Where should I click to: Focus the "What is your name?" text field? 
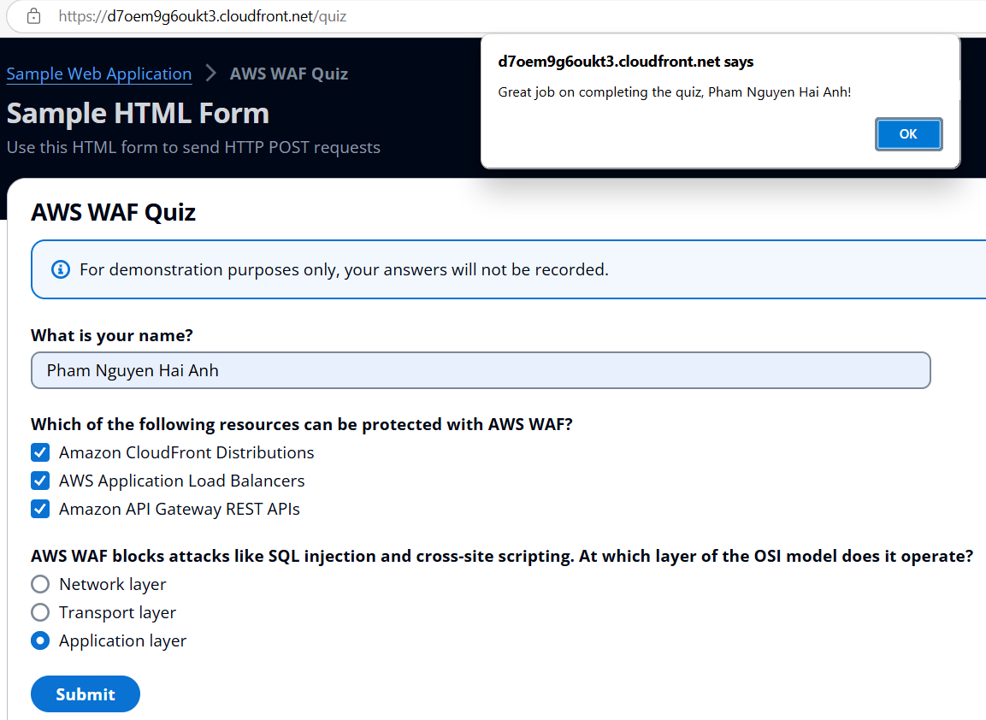click(480, 370)
